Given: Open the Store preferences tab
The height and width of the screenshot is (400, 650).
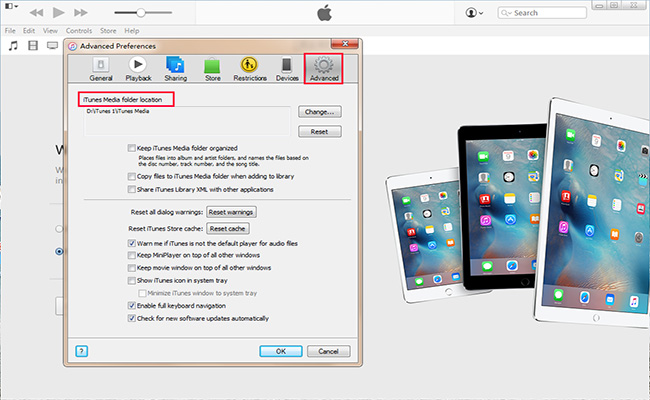Looking at the screenshot, I should click(212, 69).
